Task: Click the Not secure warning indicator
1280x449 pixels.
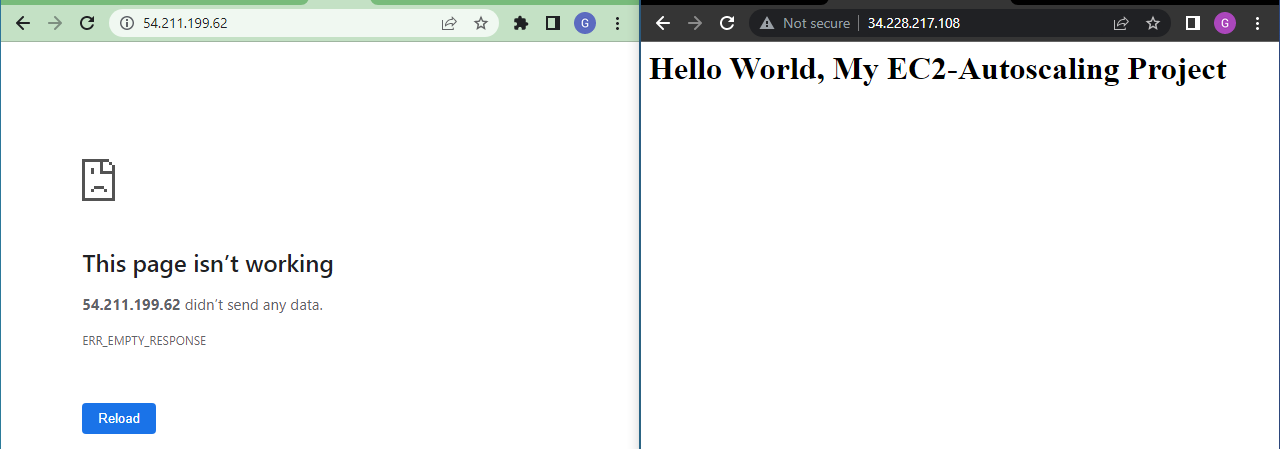Action: [x=805, y=23]
